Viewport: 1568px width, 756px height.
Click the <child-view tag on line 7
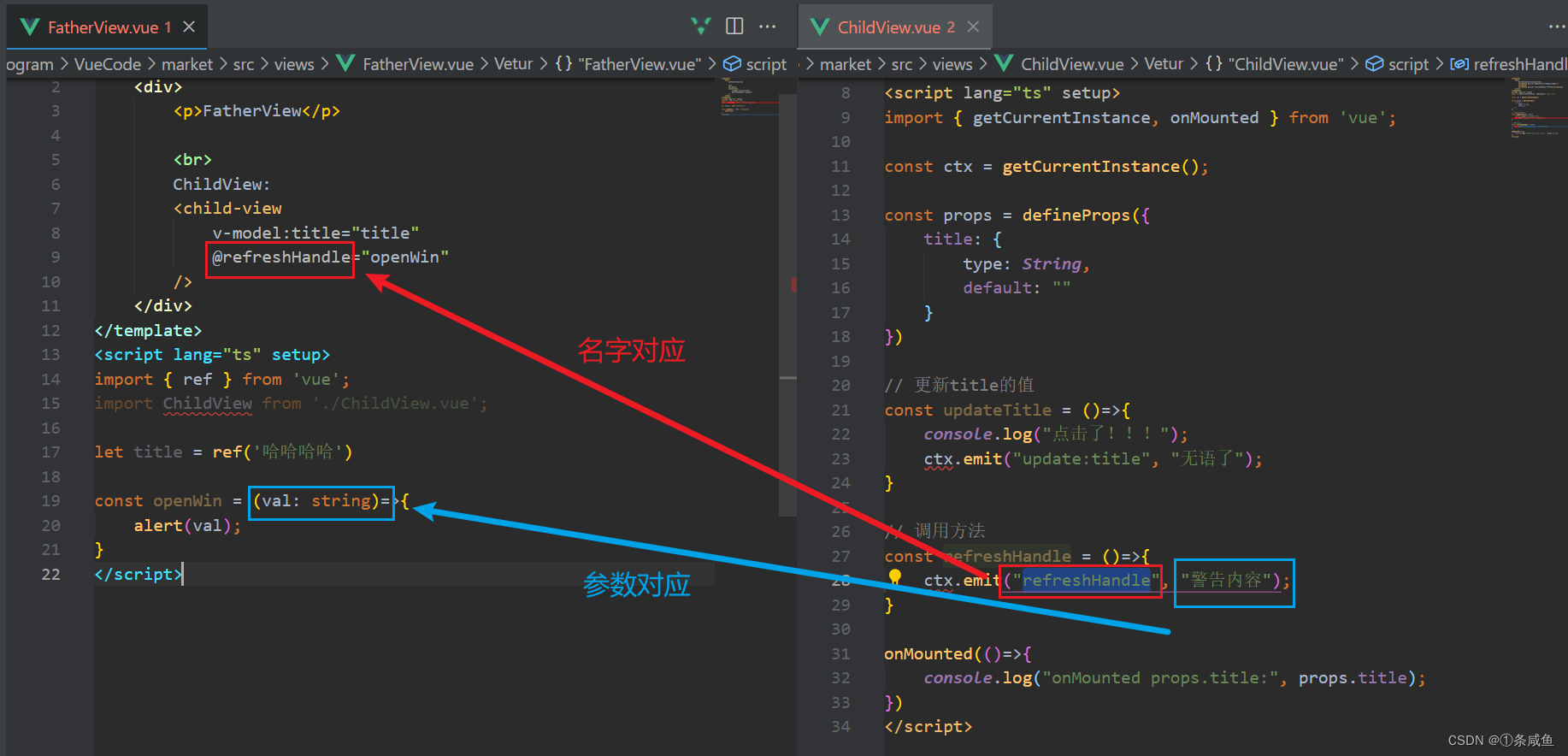(x=227, y=208)
